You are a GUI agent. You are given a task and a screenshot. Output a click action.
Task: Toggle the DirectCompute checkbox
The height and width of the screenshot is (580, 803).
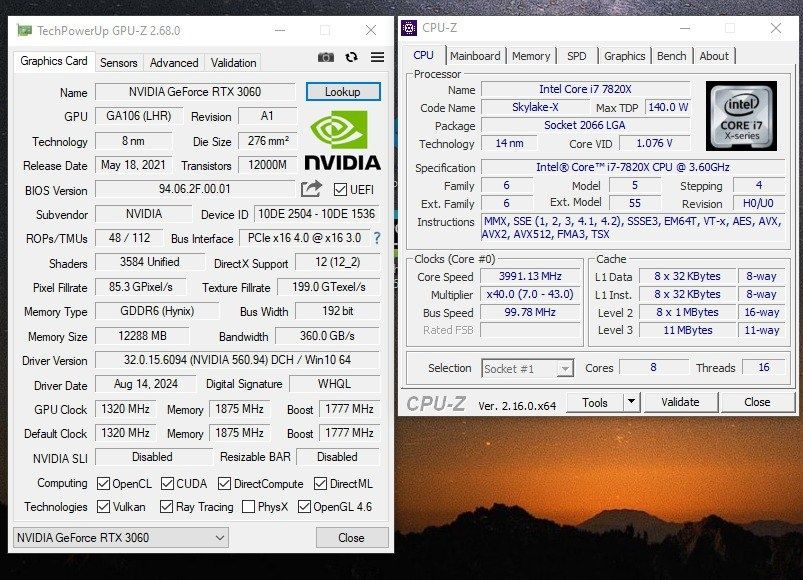pos(224,484)
